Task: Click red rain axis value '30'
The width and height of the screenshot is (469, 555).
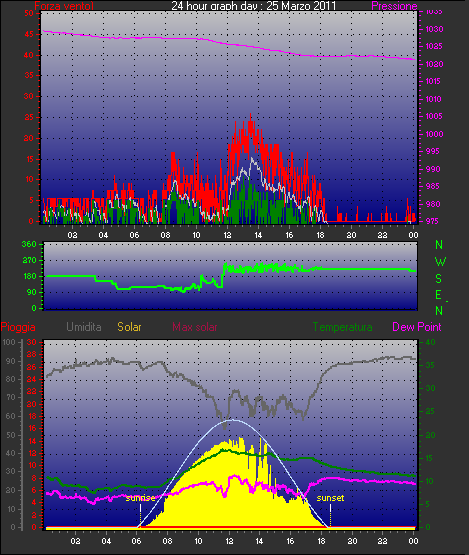Action: click(x=32, y=342)
